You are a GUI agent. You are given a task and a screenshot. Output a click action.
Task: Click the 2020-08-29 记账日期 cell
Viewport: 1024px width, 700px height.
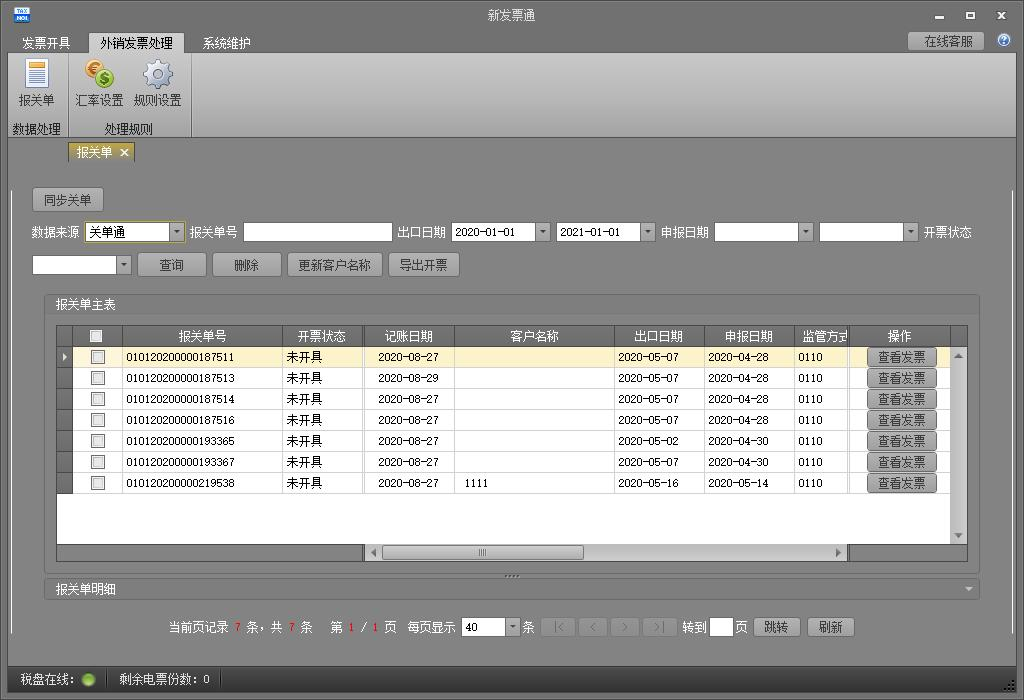tap(409, 377)
